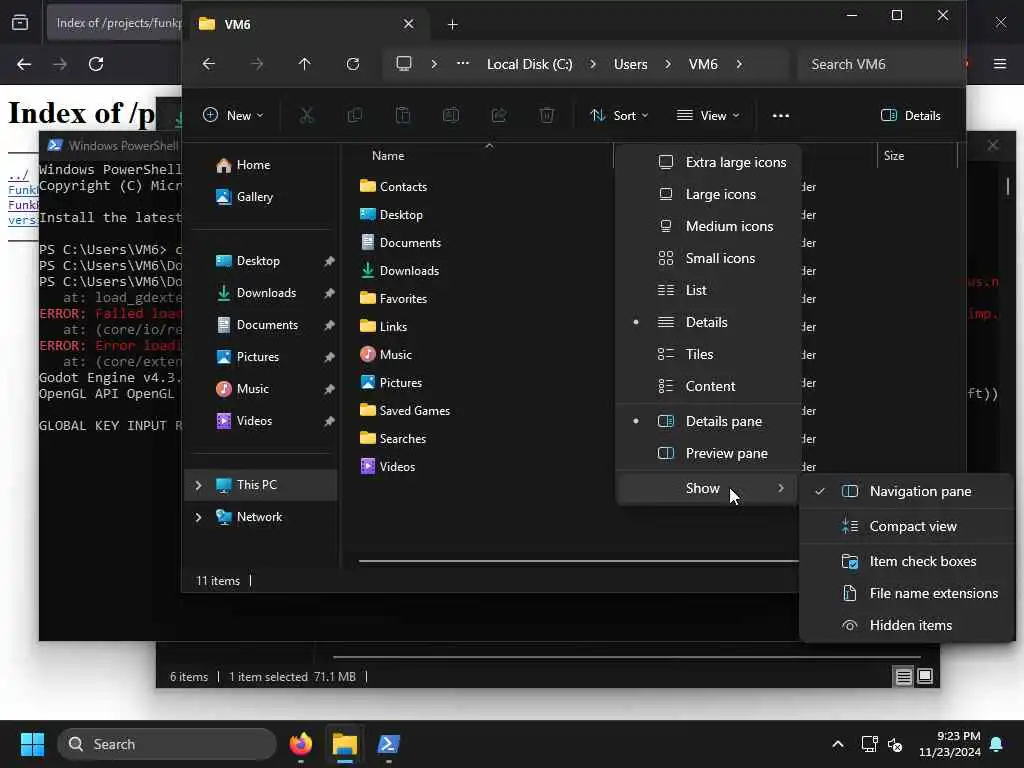Expand chevron after Local Disk (C:)
This screenshot has width=1024, height=768.
[592, 64]
